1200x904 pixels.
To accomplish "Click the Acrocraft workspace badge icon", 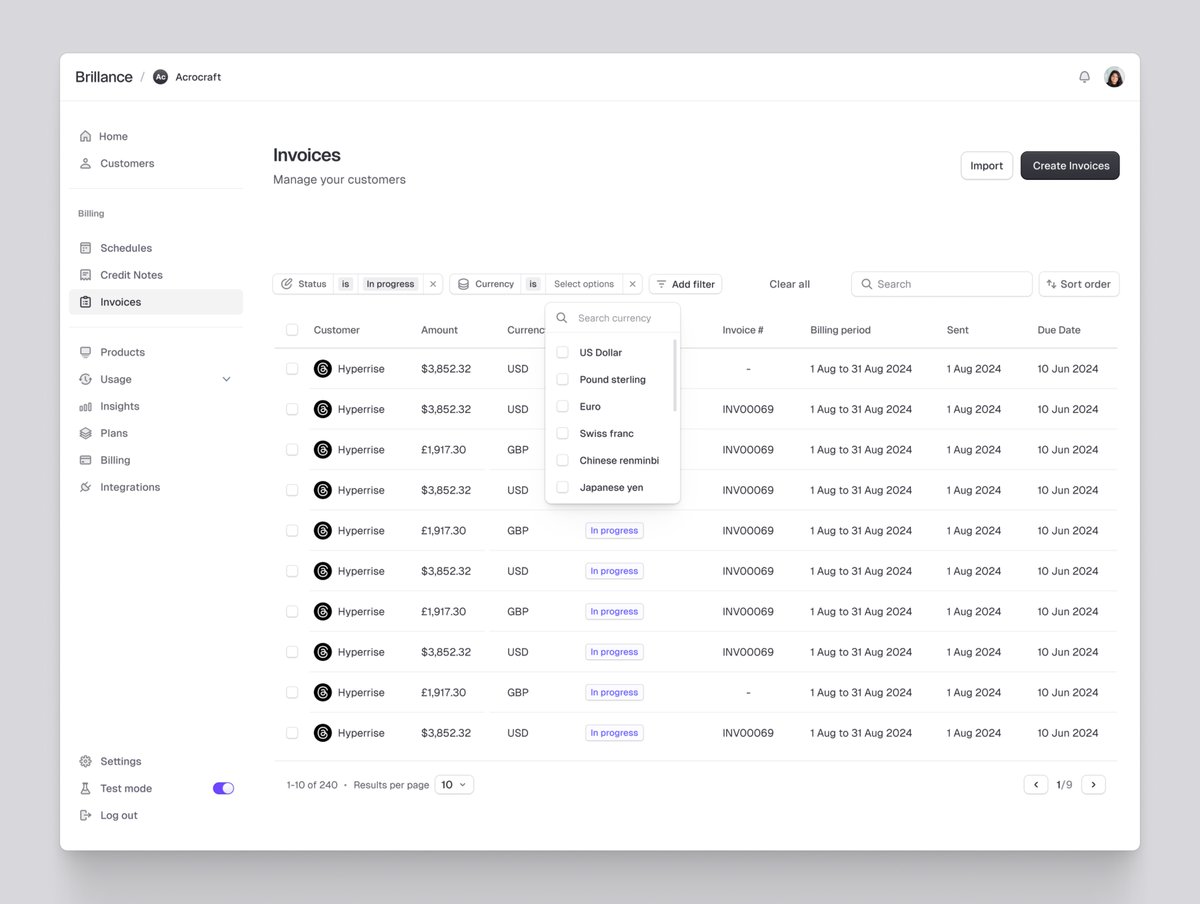I will click(160, 77).
